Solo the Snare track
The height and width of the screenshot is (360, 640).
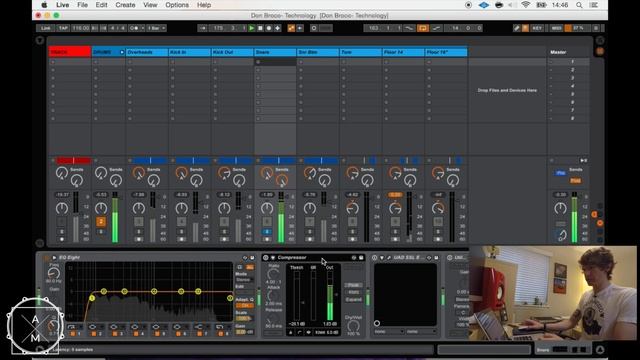pos(267,231)
